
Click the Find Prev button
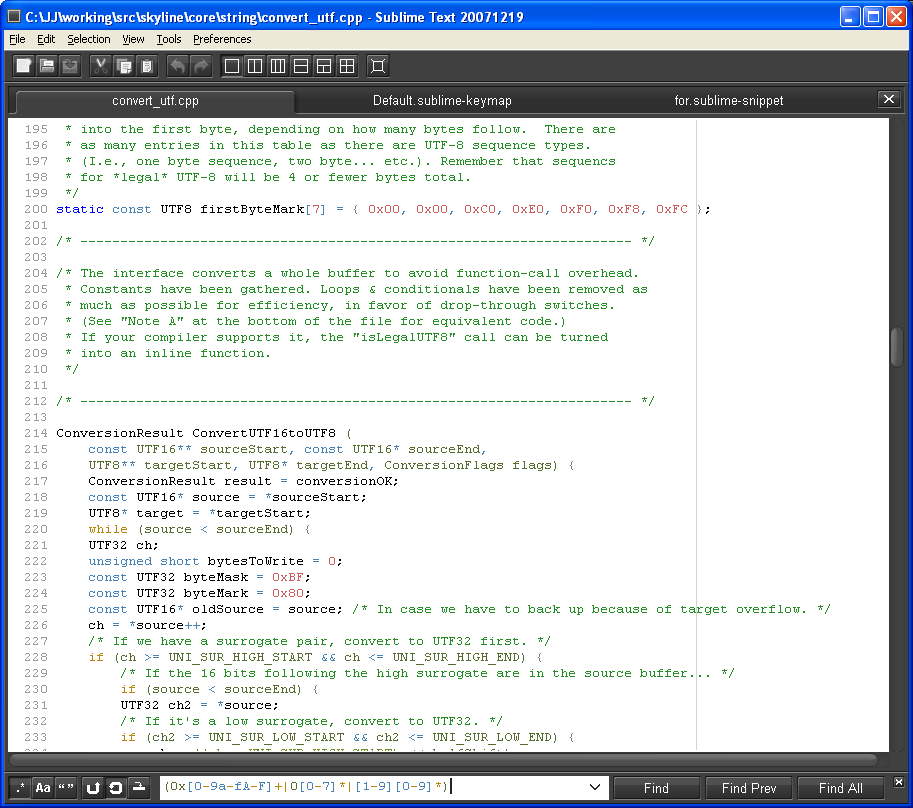(x=748, y=788)
